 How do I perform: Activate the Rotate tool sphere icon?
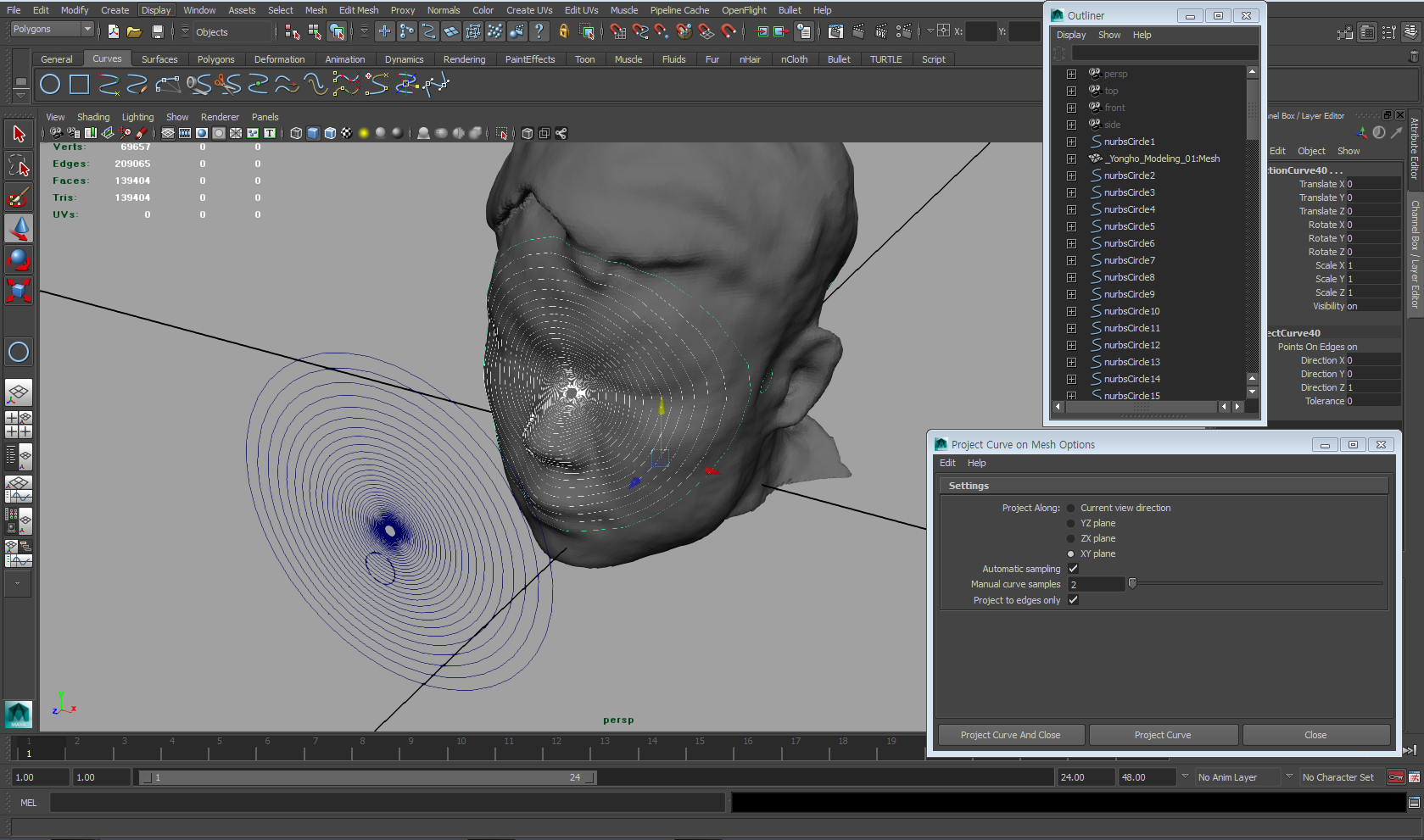point(19,259)
